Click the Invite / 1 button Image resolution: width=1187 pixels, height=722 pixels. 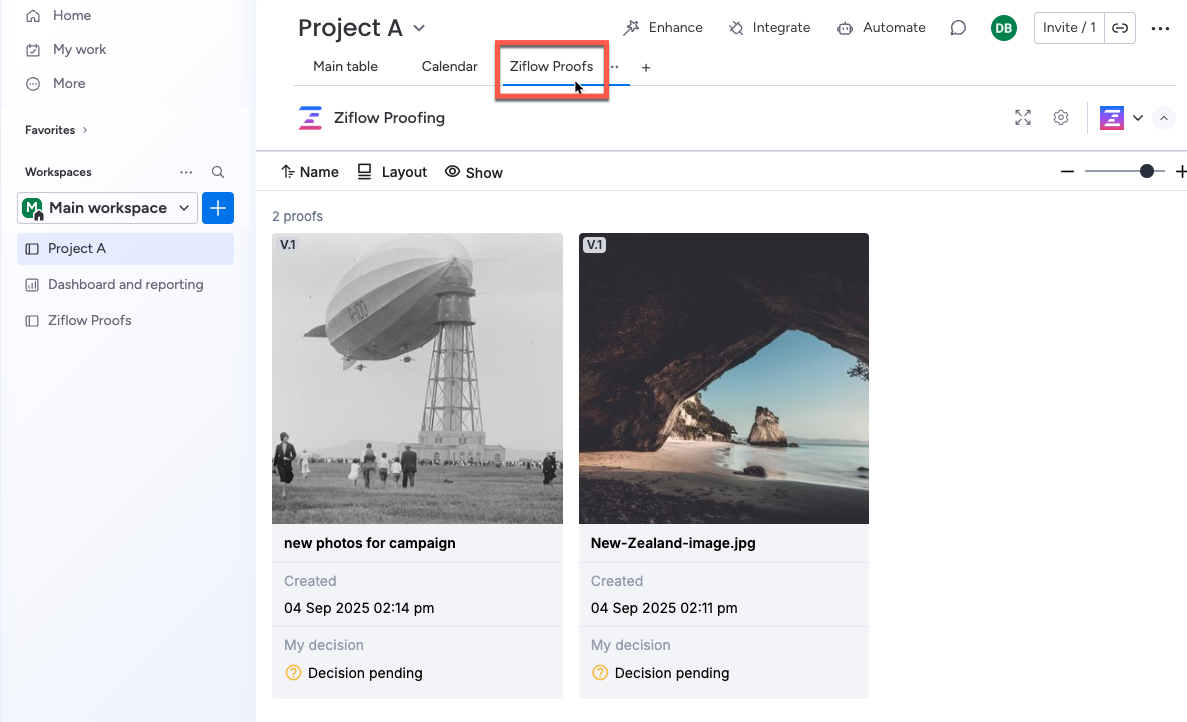1068,28
